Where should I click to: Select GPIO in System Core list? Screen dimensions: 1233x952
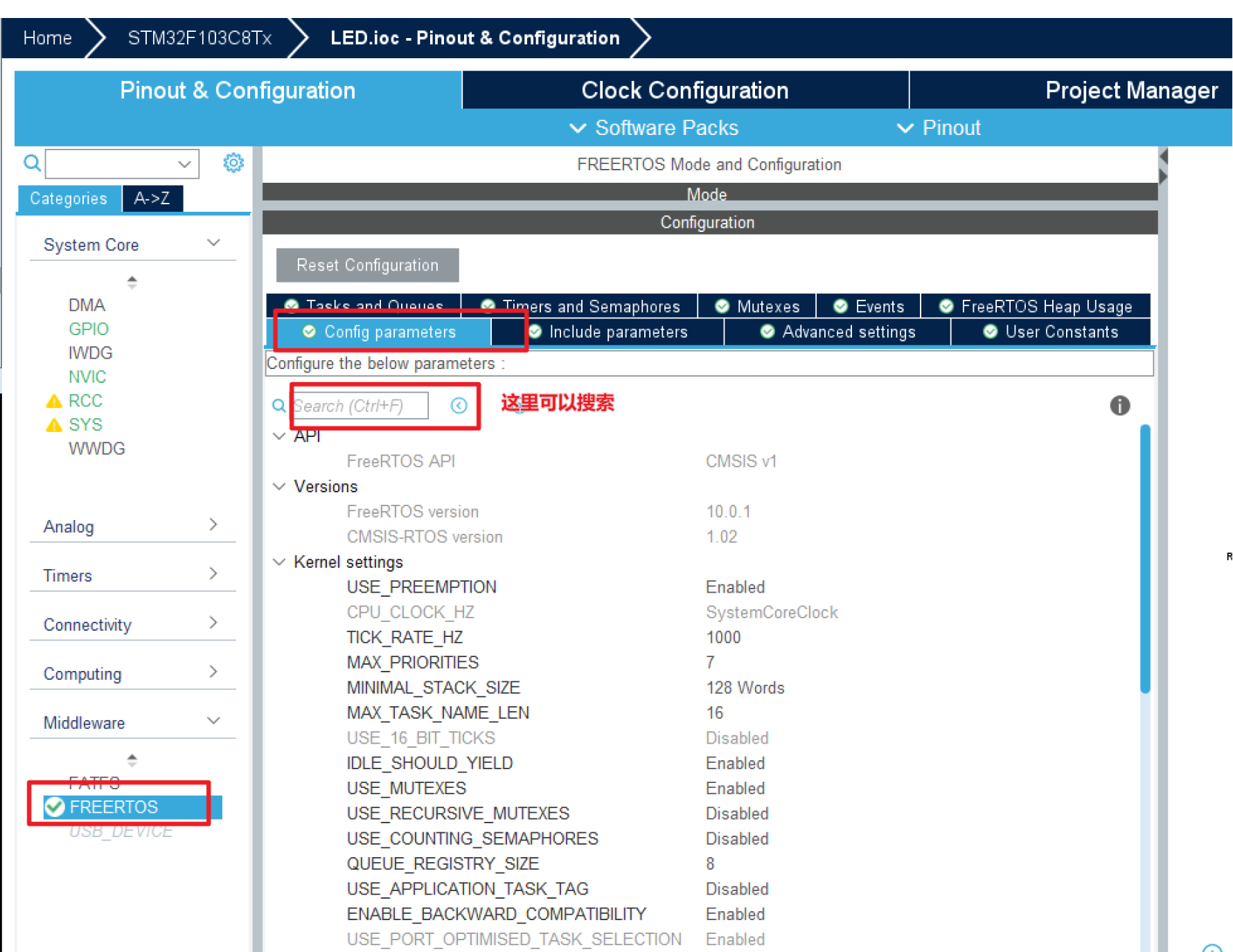point(88,329)
